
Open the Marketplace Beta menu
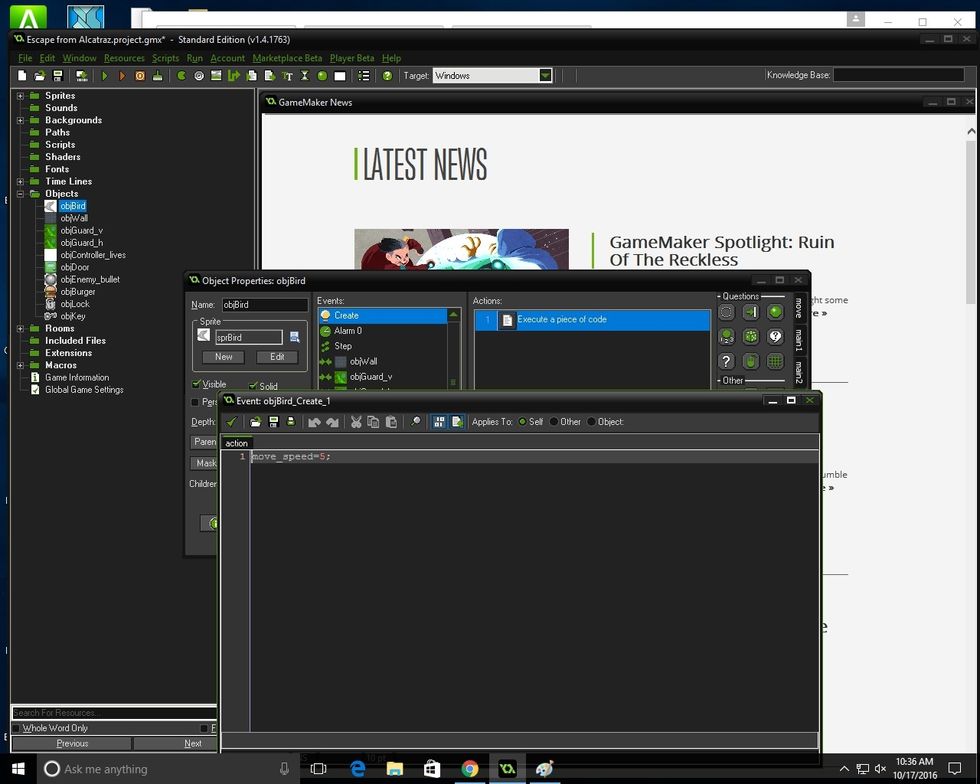(x=287, y=58)
